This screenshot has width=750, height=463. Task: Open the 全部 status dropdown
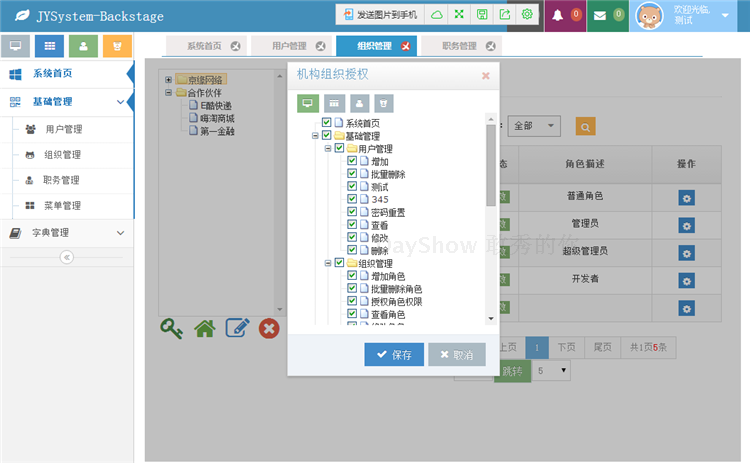coord(534,126)
